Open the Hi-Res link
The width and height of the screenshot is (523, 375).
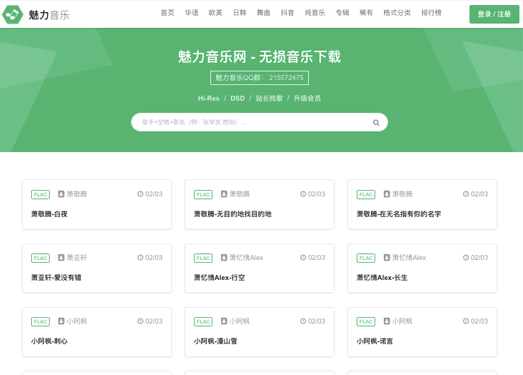(208, 98)
